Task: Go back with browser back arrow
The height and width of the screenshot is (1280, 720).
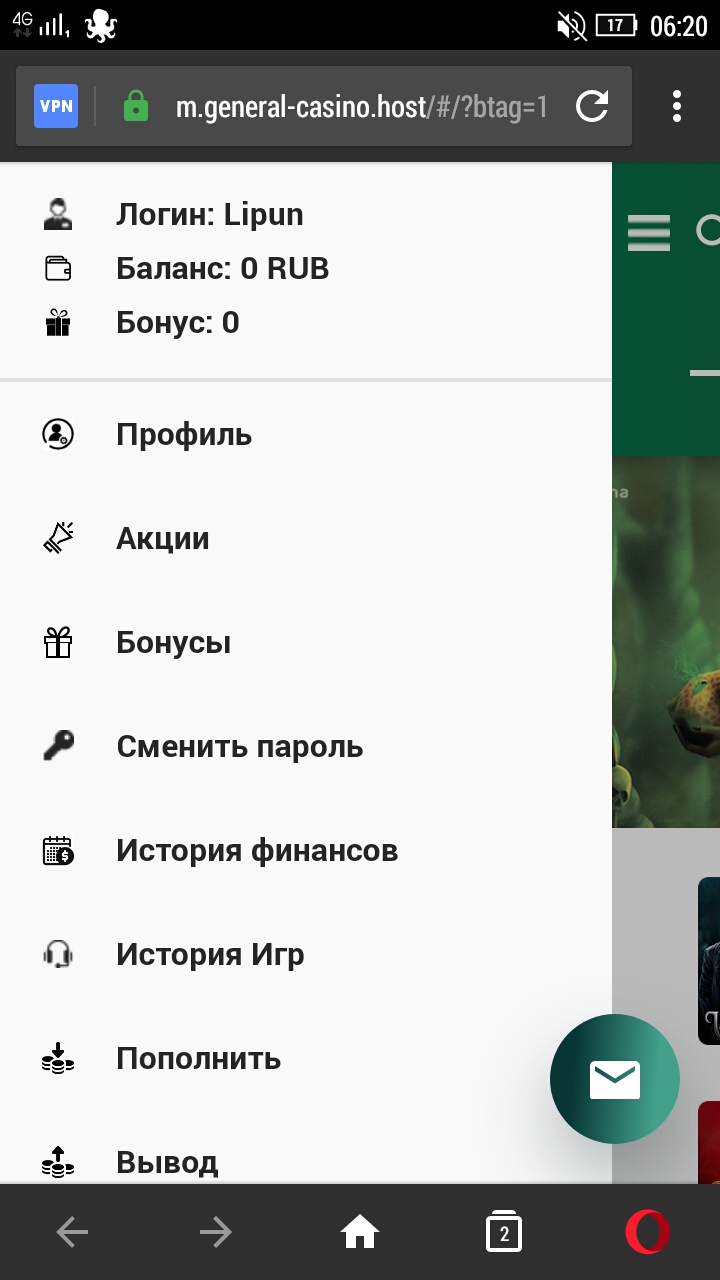Action: (x=72, y=1233)
